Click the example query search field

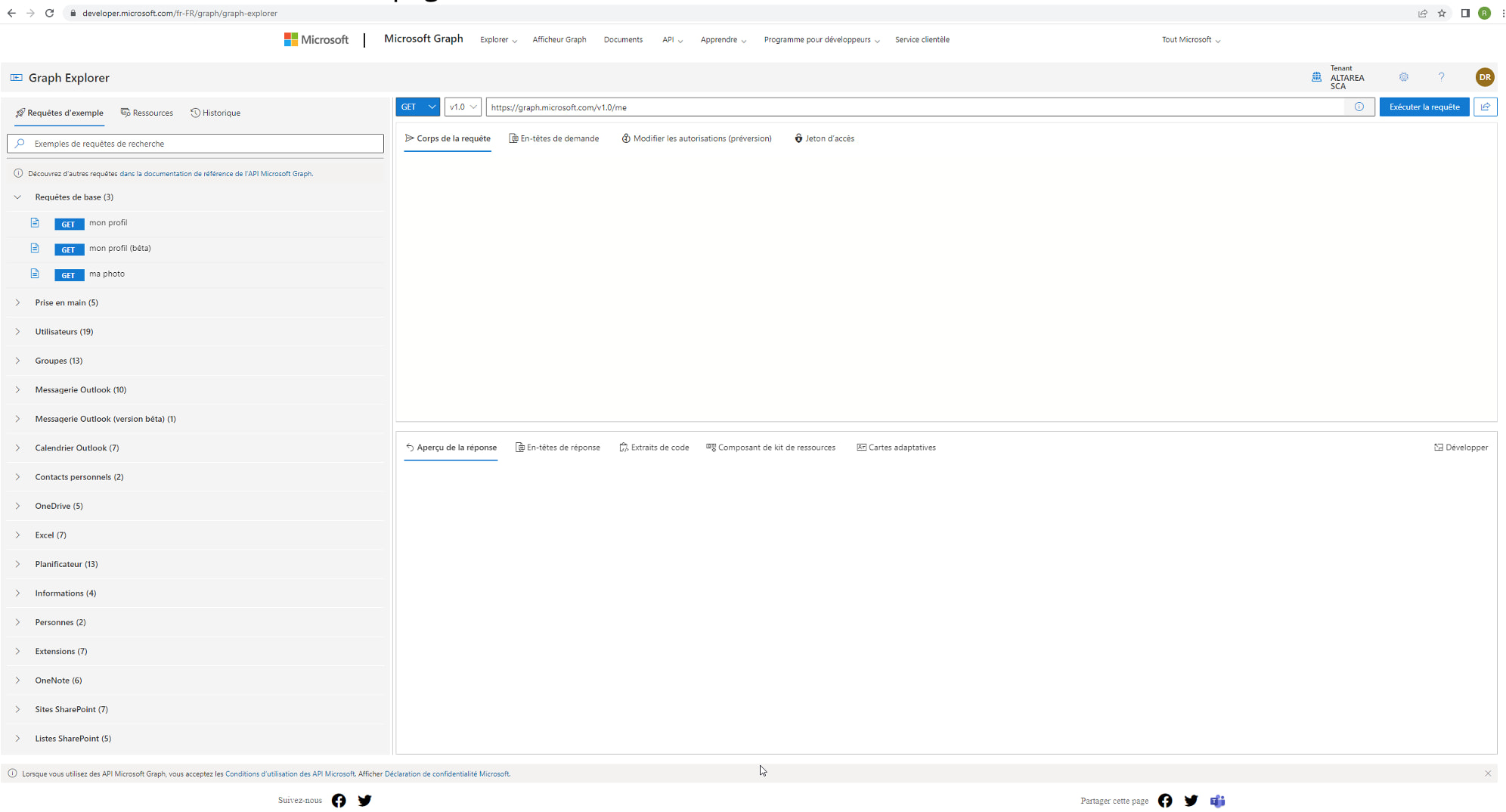[195, 143]
